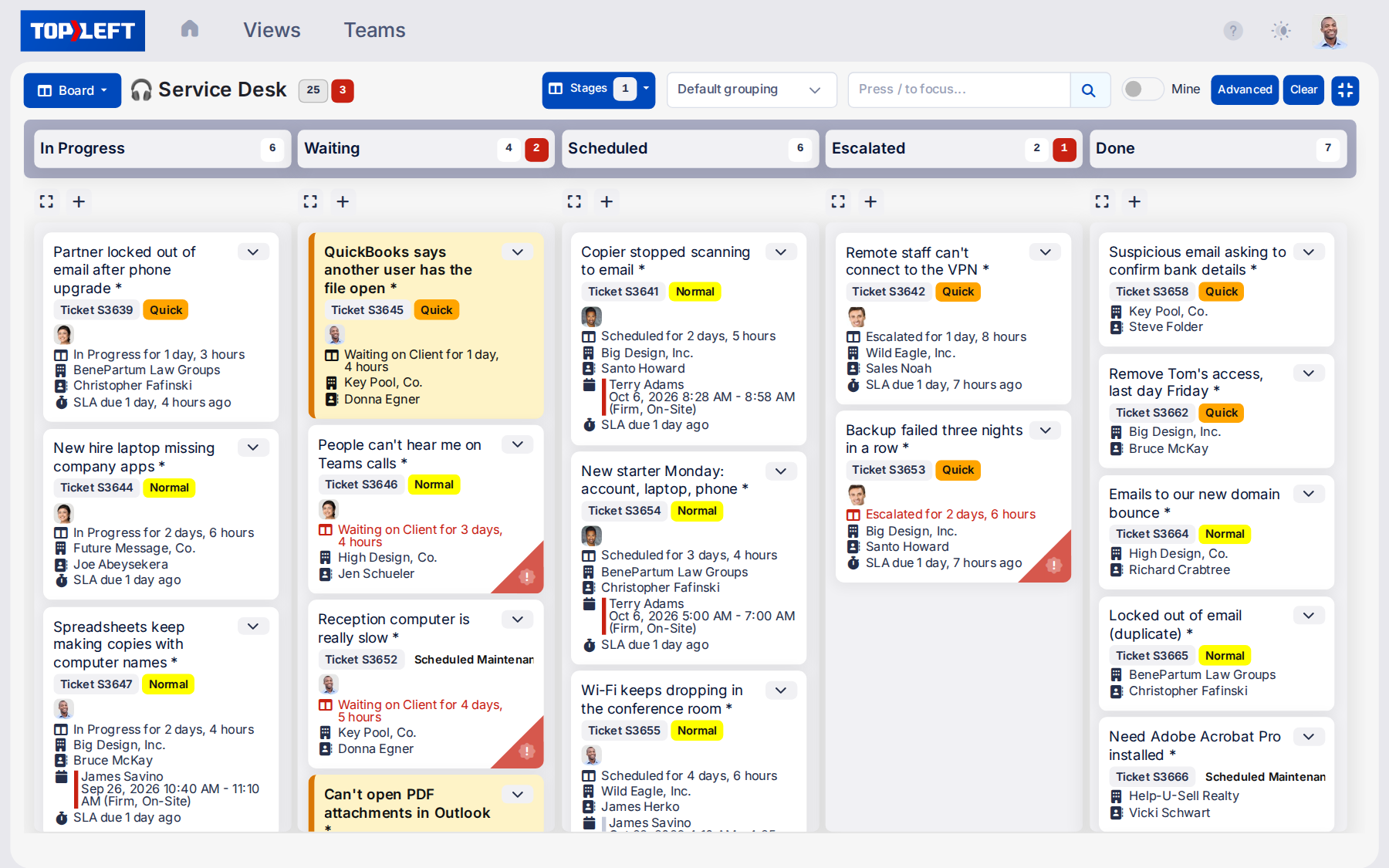Toggle the Mine switch
The image size is (1389, 868).
pyautogui.click(x=1142, y=90)
